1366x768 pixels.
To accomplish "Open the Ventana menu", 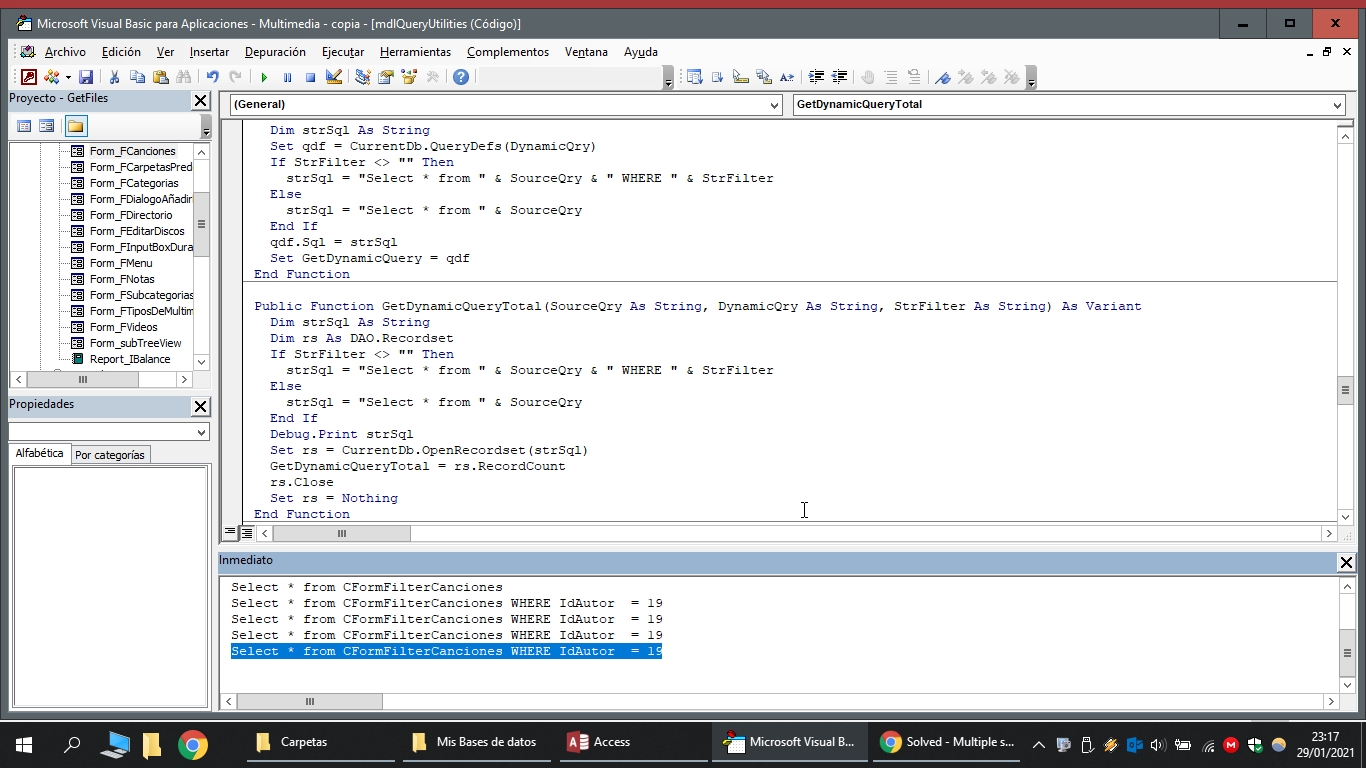I will 586,52.
